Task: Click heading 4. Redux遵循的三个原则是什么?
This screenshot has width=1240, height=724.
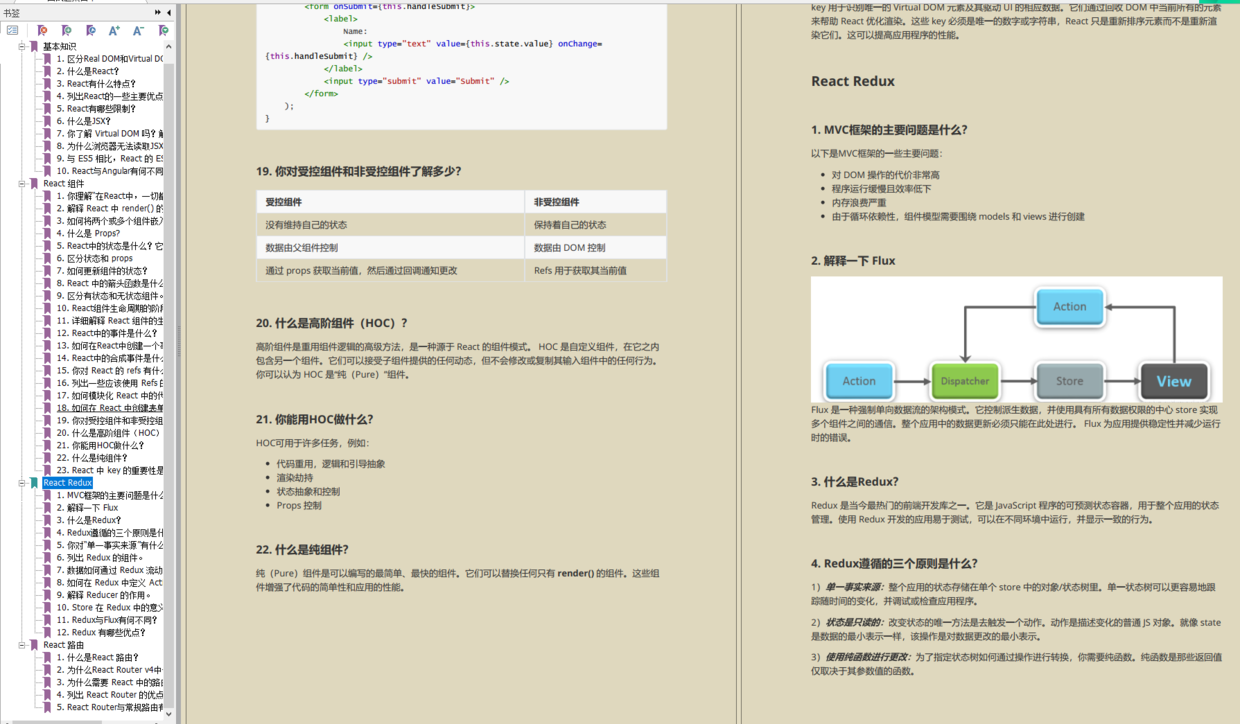Action: (894, 563)
